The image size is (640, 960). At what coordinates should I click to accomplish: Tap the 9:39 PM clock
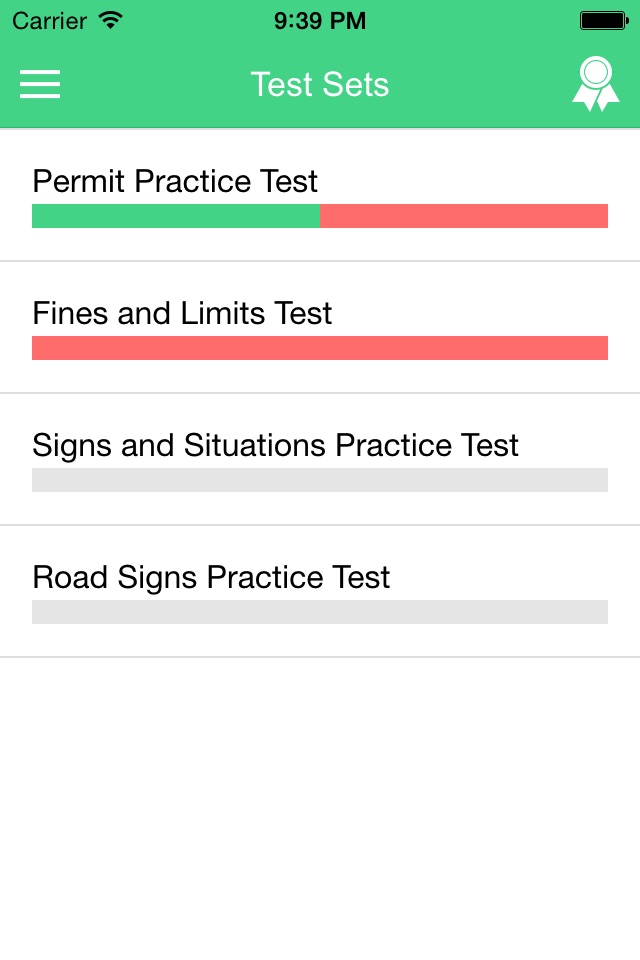[x=320, y=20]
